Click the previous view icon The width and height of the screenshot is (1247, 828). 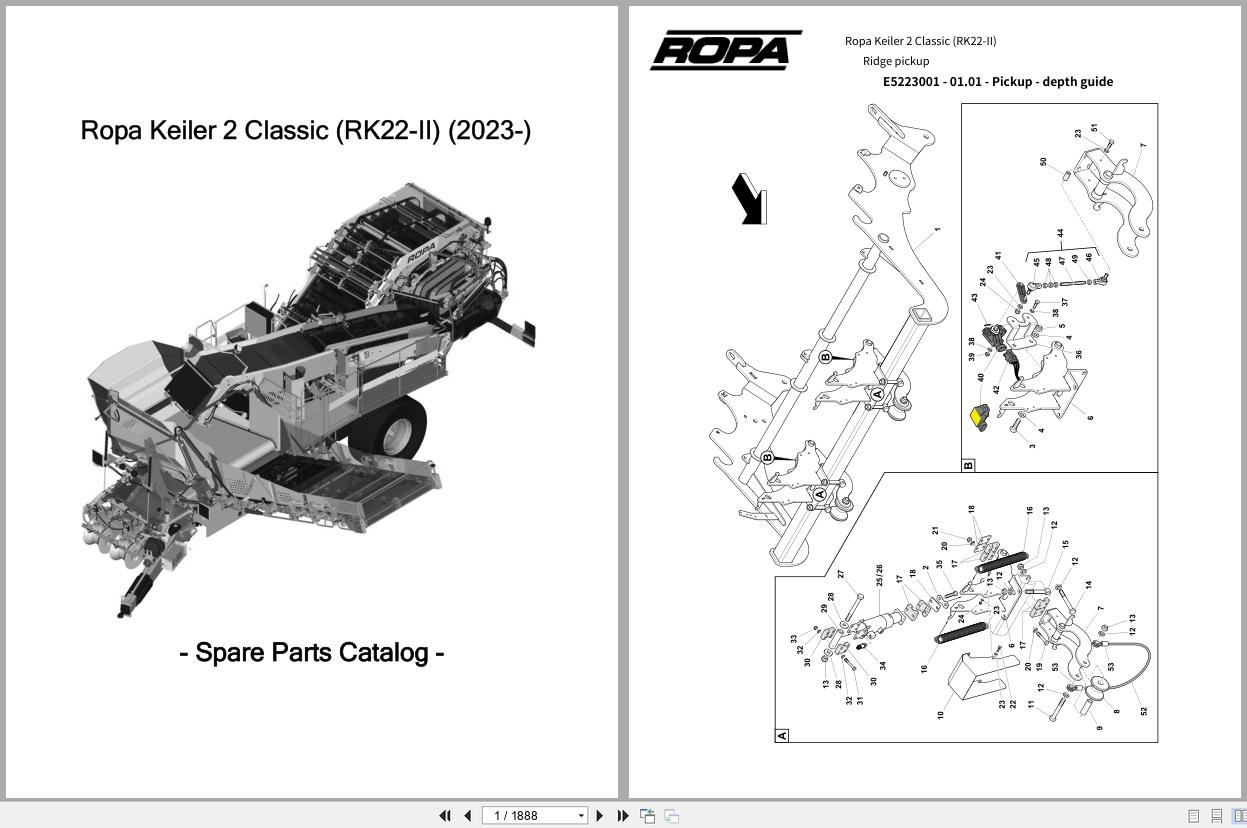tap(647, 816)
